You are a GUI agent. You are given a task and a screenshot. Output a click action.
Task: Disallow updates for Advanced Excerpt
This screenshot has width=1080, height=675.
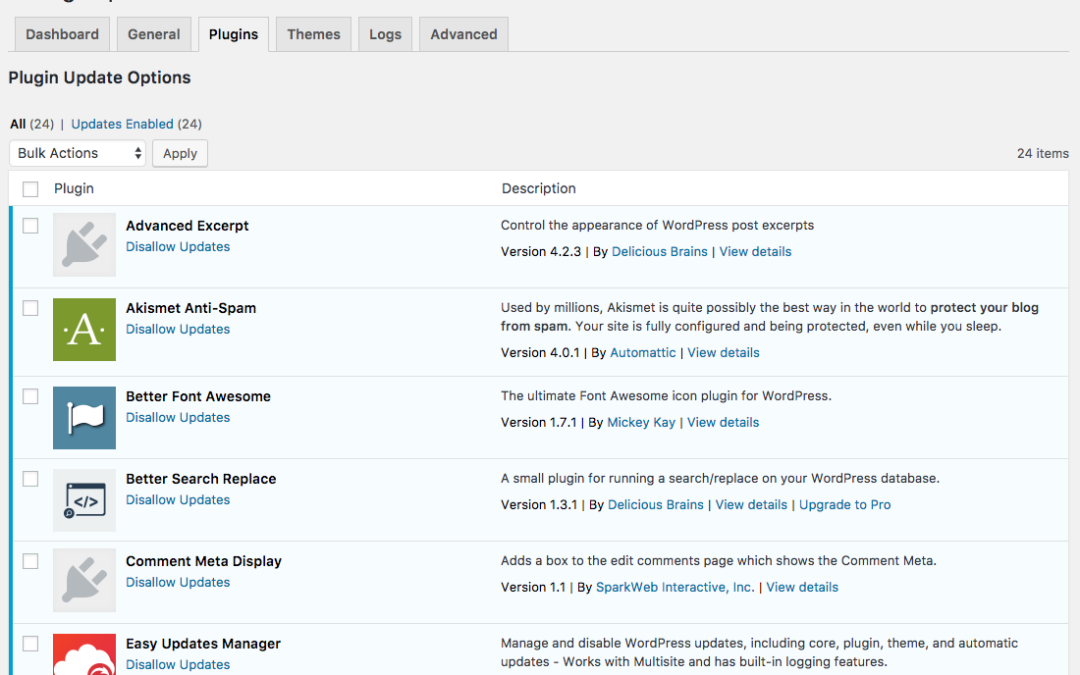[x=178, y=247]
